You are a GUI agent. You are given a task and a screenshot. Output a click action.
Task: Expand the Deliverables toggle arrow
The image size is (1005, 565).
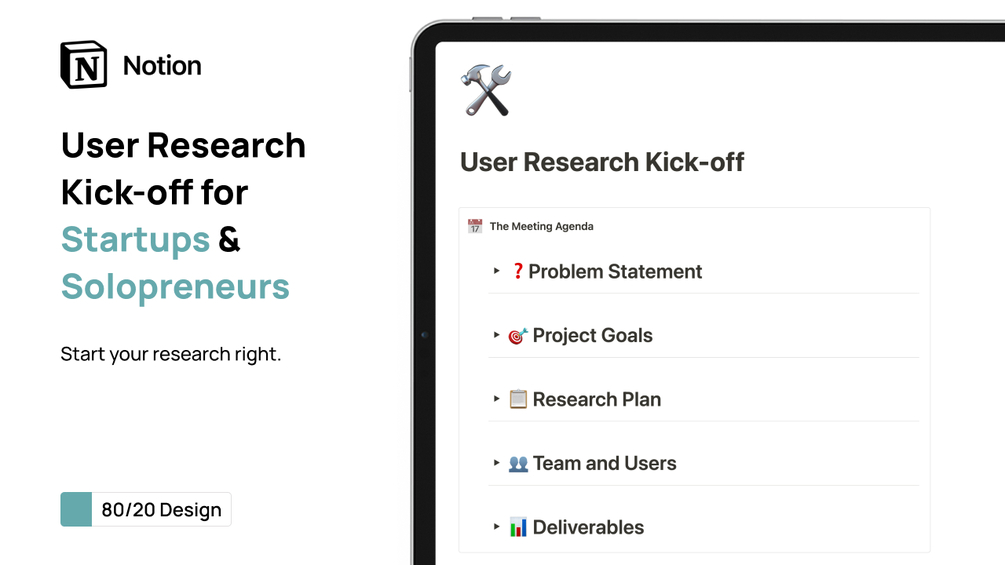tap(496, 527)
